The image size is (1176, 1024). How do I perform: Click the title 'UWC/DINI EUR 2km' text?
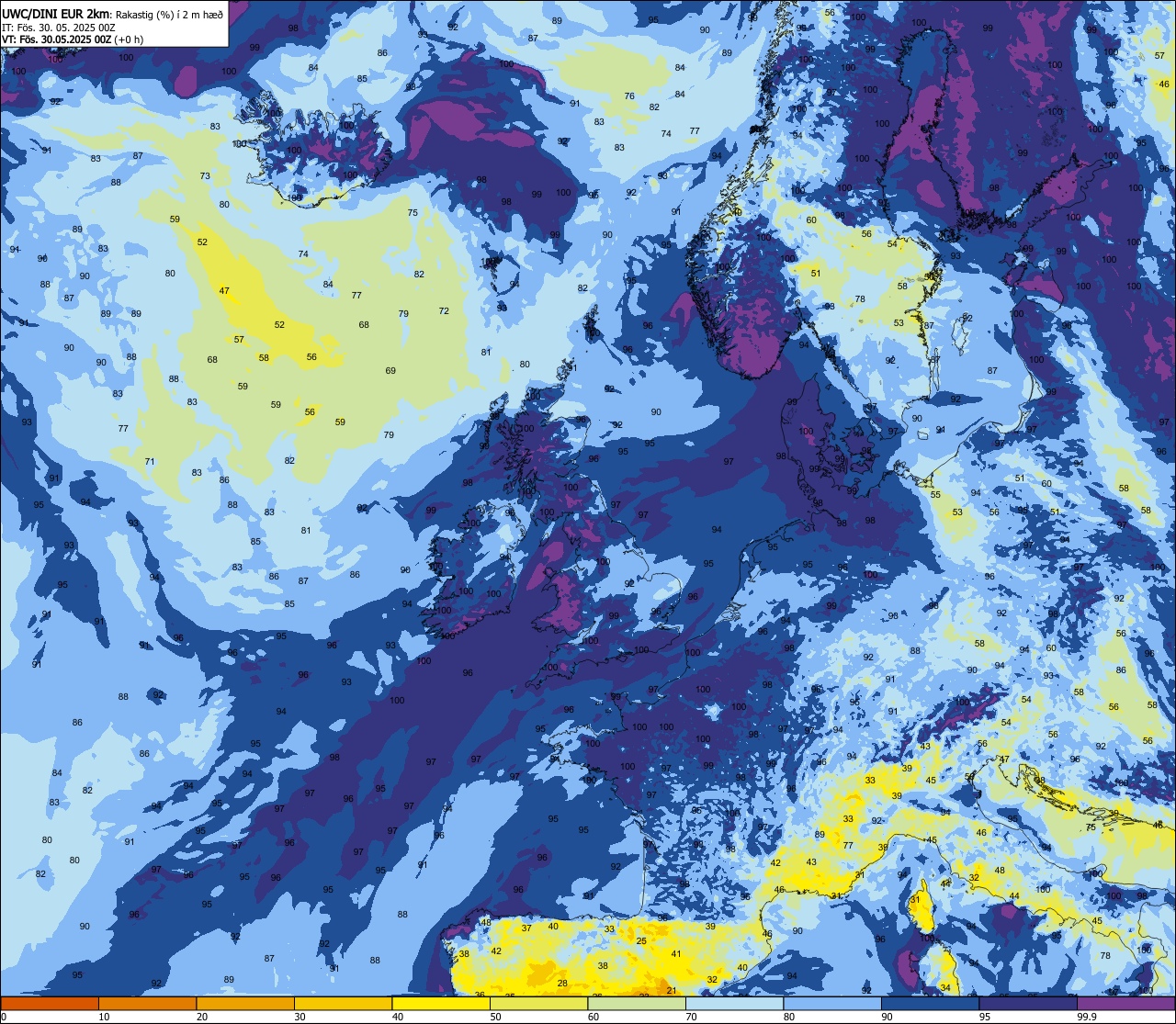[x=55, y=14]
